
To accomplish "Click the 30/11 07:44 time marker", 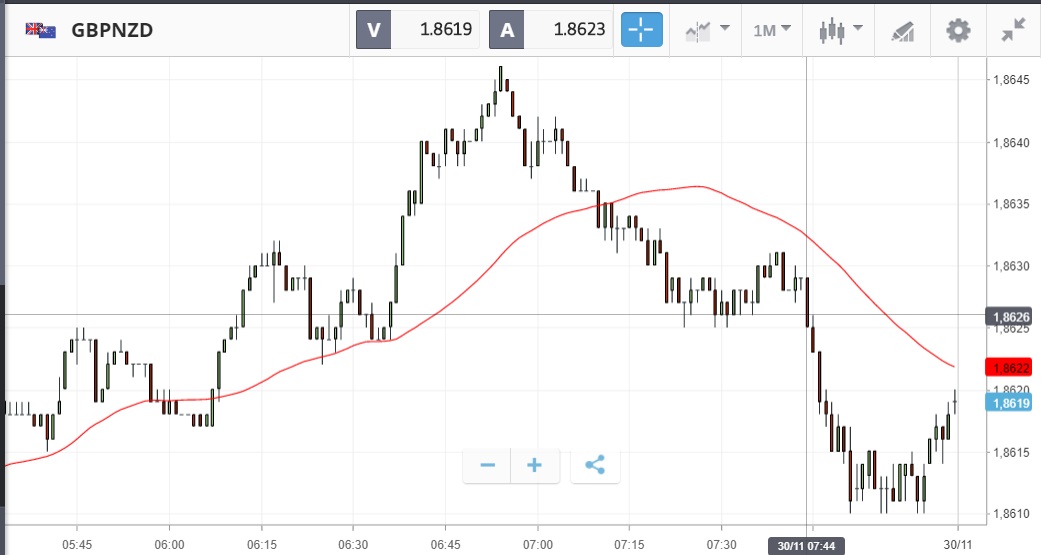I will pos(806,546).
